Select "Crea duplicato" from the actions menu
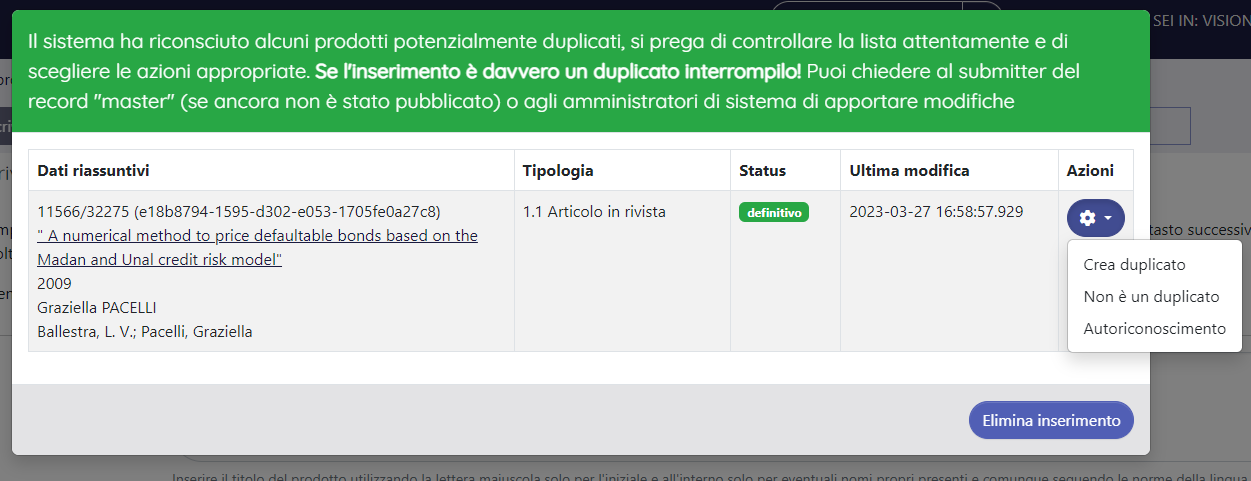 pos(1134,265)
